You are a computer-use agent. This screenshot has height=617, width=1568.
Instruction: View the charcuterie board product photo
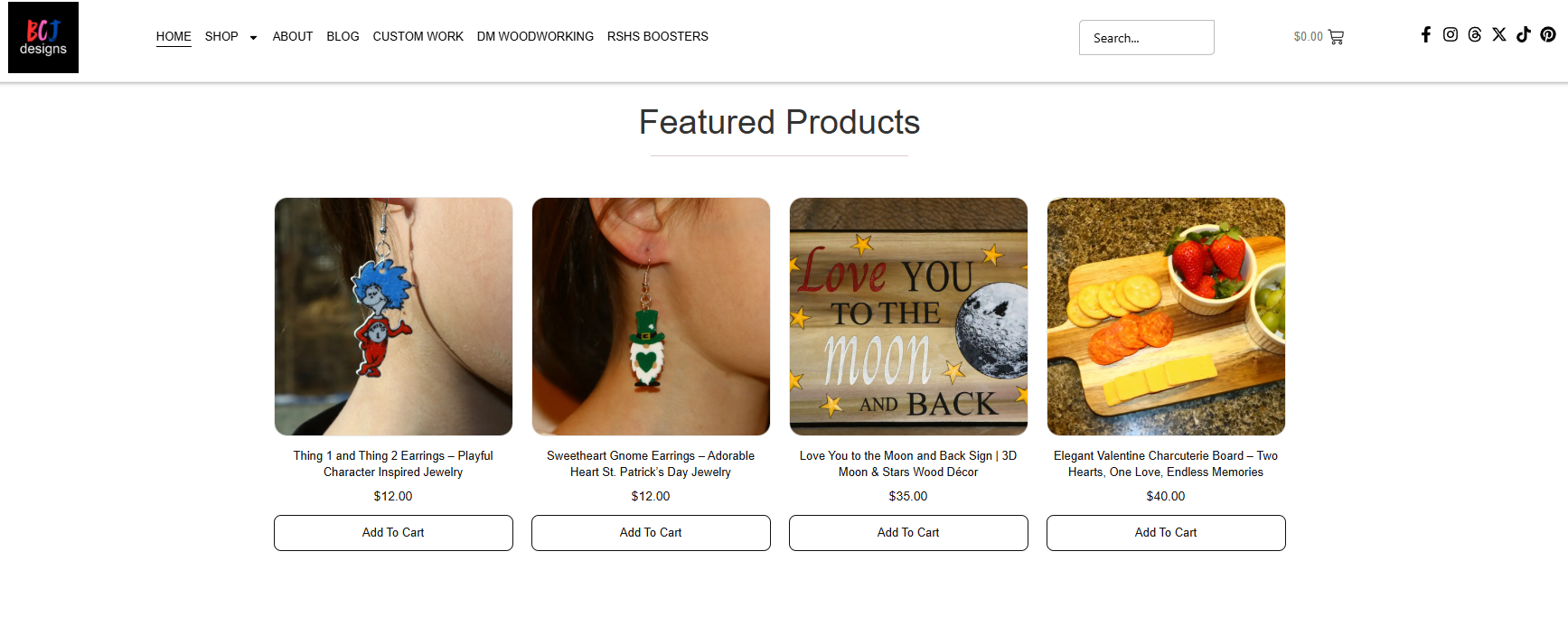[x=1166, y=316]
